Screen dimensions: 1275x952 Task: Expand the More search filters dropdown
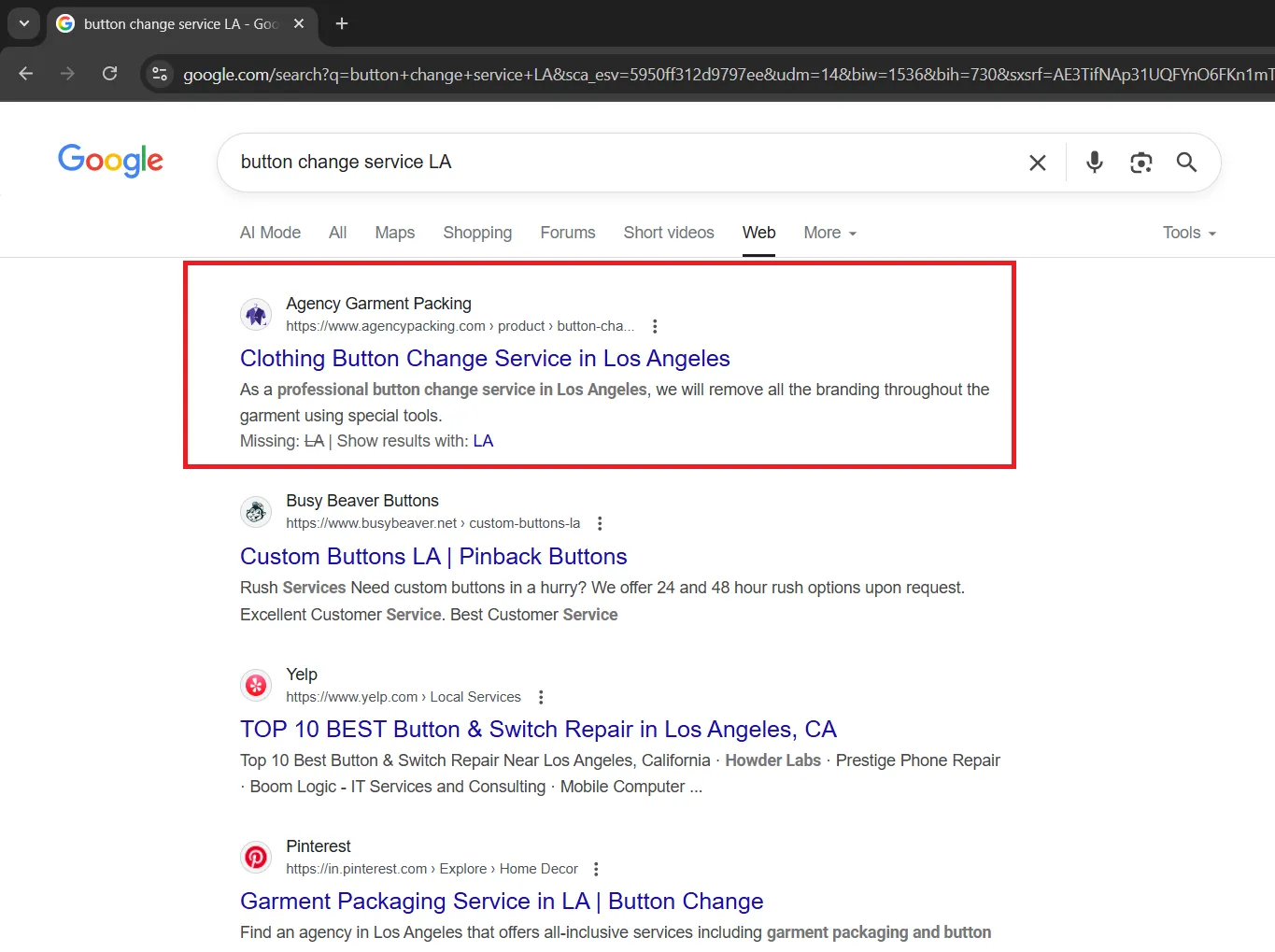pyautogui.click(x=829, y=233)
